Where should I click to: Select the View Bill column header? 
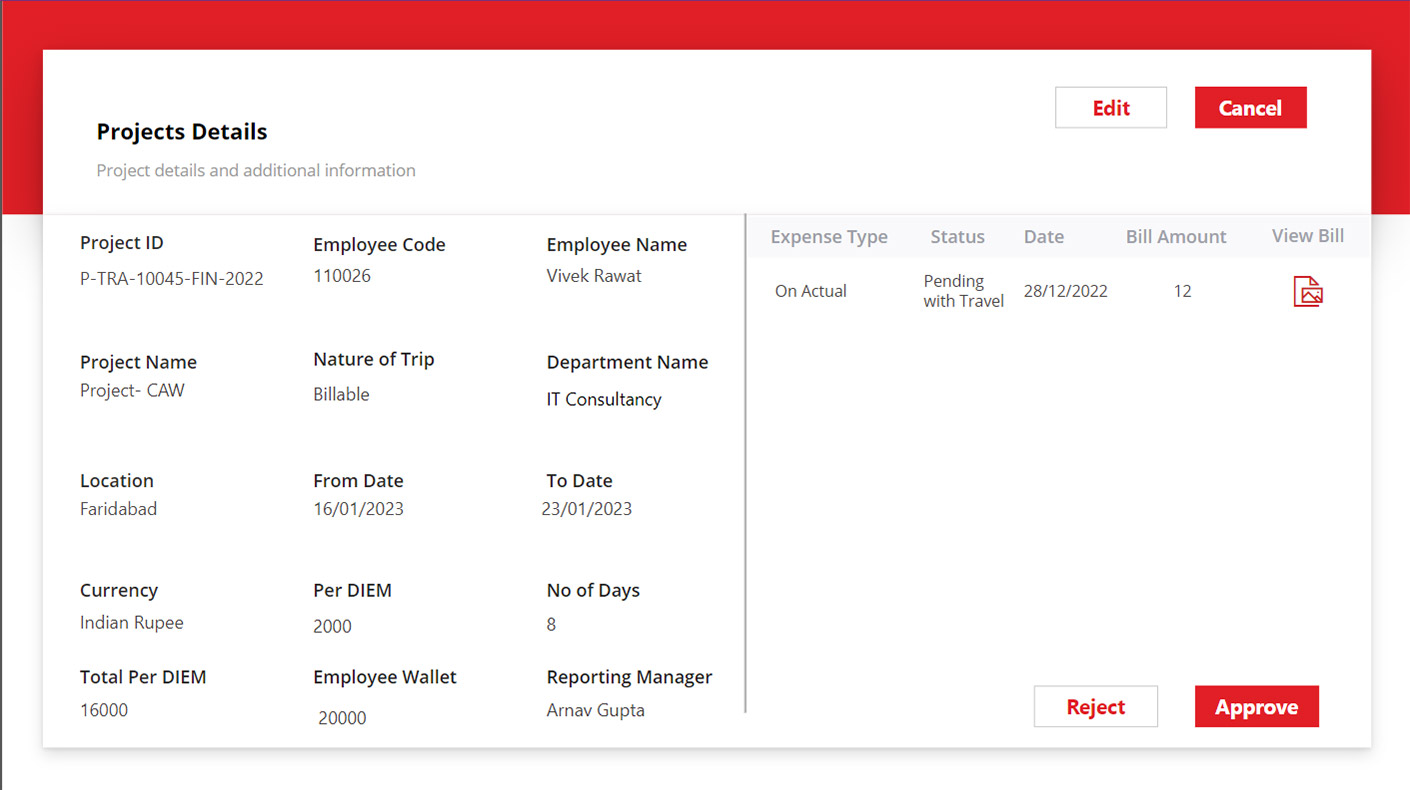(1308, 236)
